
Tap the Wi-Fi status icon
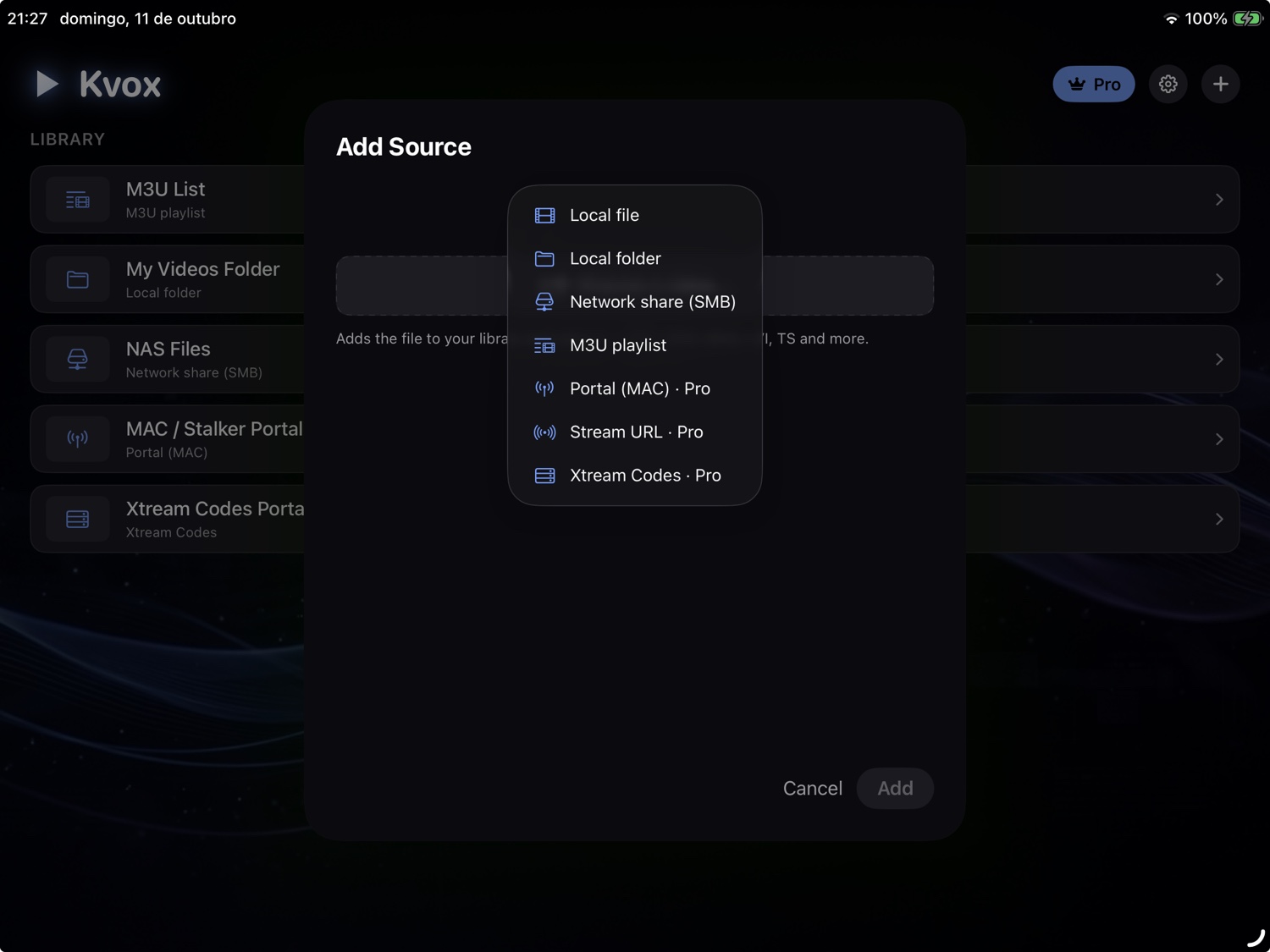pos(1172,19)
